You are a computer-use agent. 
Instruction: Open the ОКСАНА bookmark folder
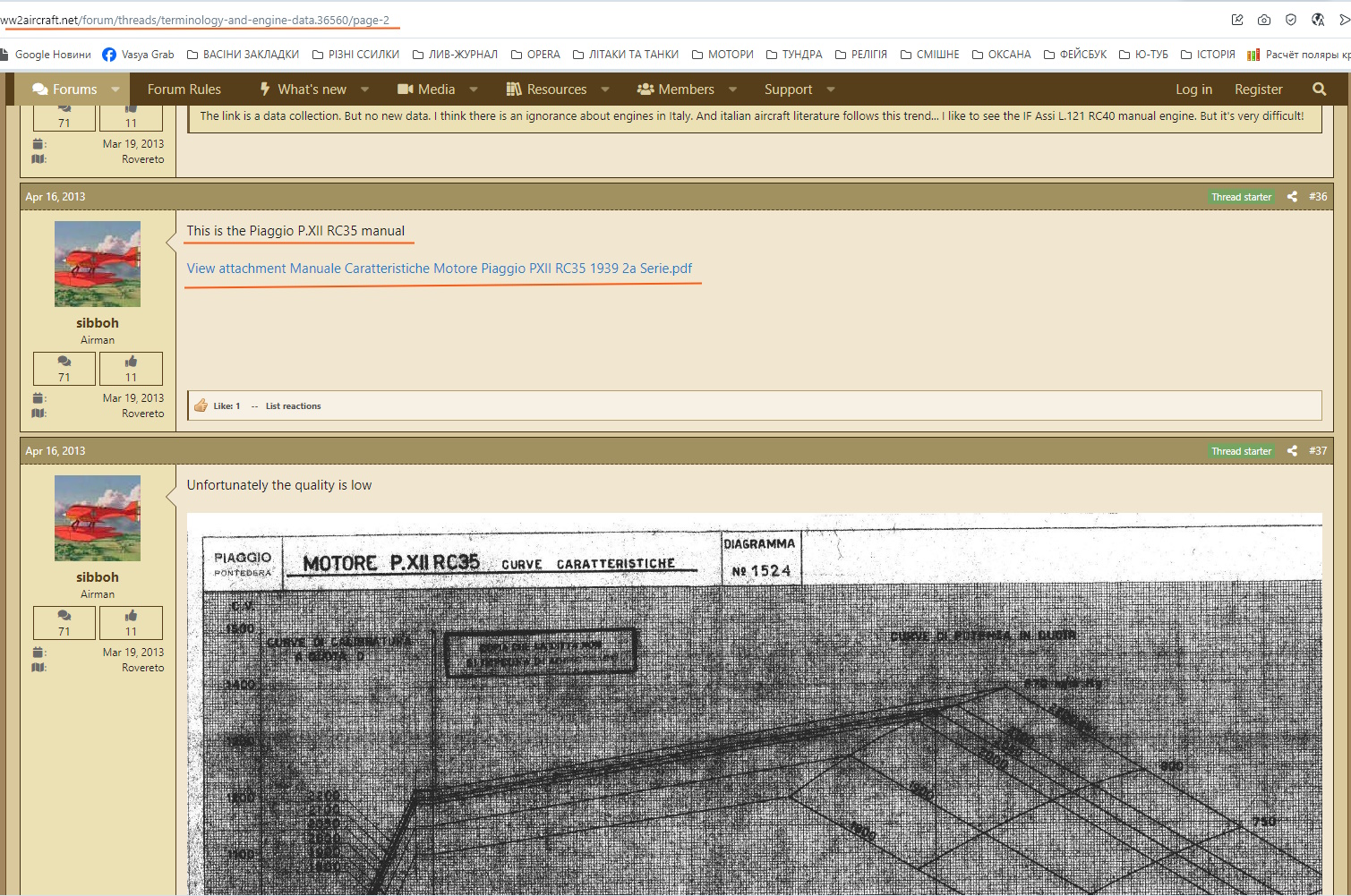(1001, 55)
